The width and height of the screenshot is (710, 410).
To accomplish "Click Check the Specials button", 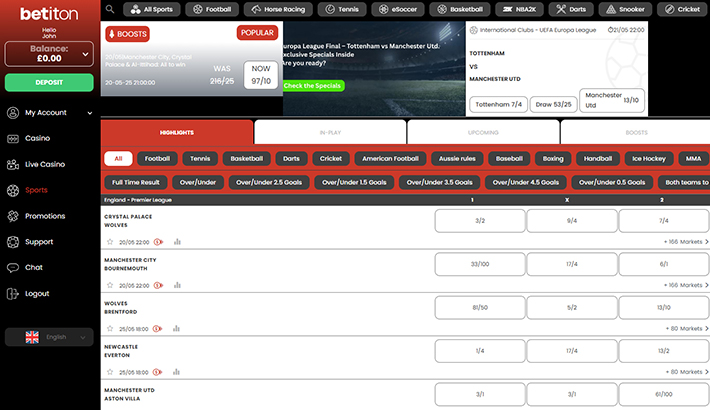I will click(313, 86).
